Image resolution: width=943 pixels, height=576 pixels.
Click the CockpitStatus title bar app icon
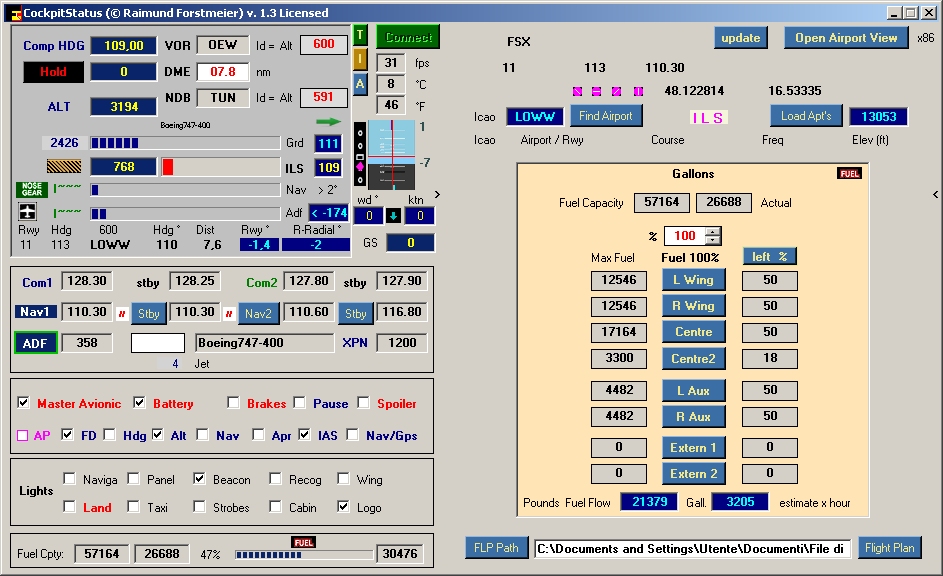(x=15, y=13)
